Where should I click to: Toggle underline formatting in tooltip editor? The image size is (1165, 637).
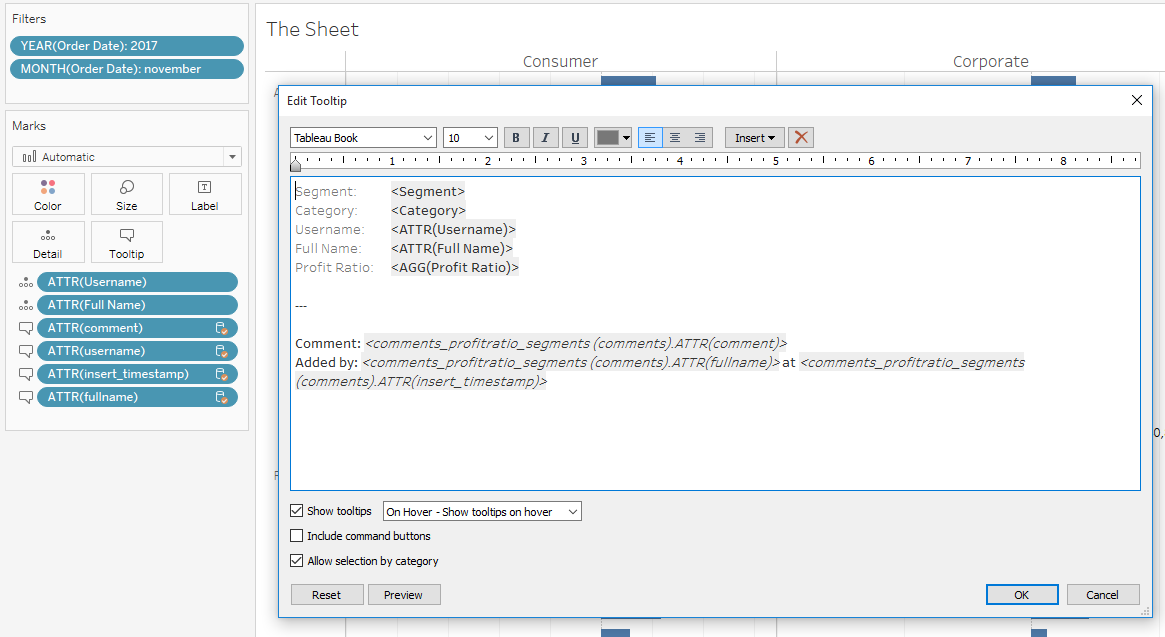pyautogui.click(x=575, y=138)
